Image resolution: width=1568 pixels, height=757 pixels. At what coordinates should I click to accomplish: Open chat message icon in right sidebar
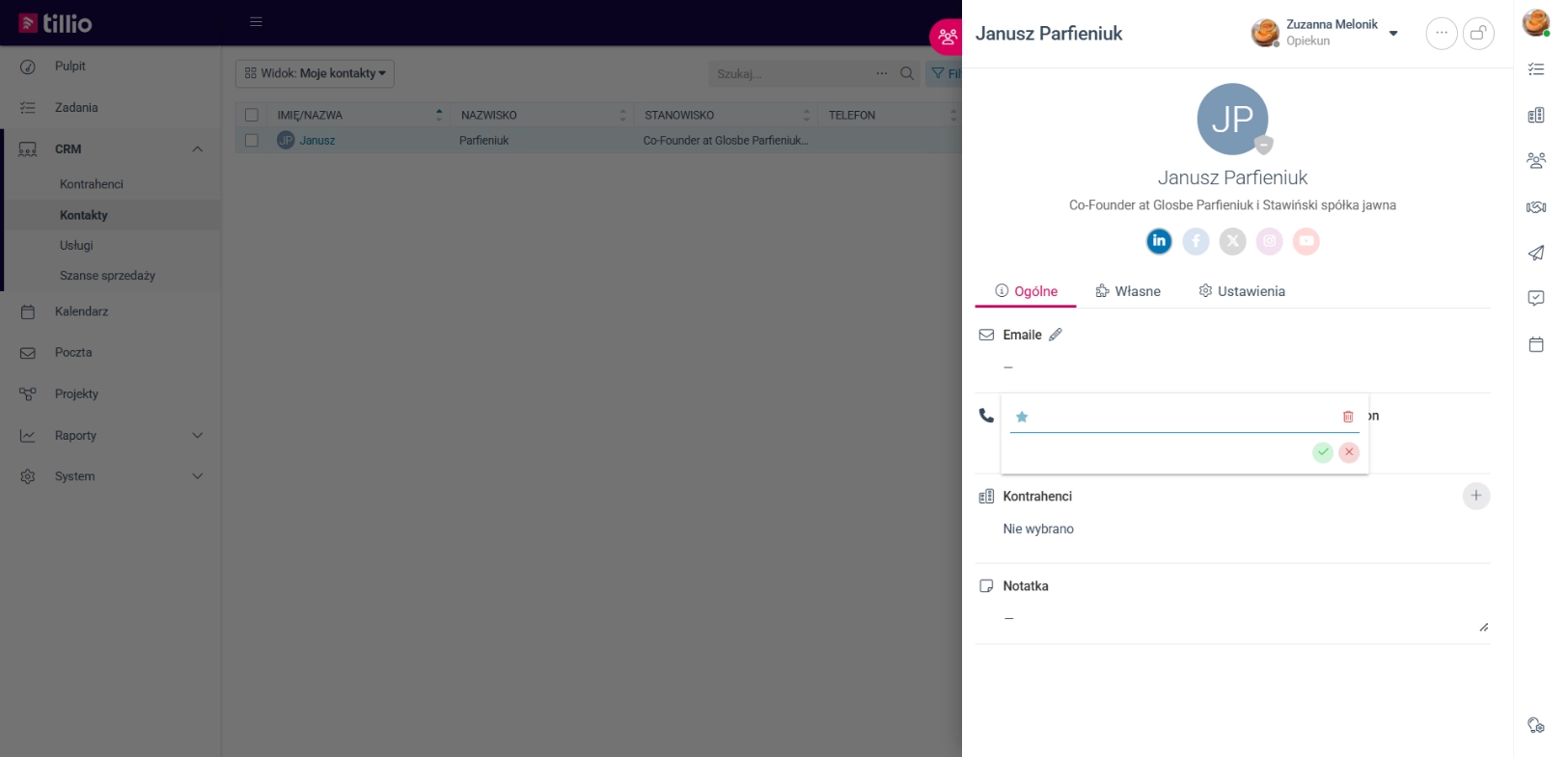[x=1536, y=298]
